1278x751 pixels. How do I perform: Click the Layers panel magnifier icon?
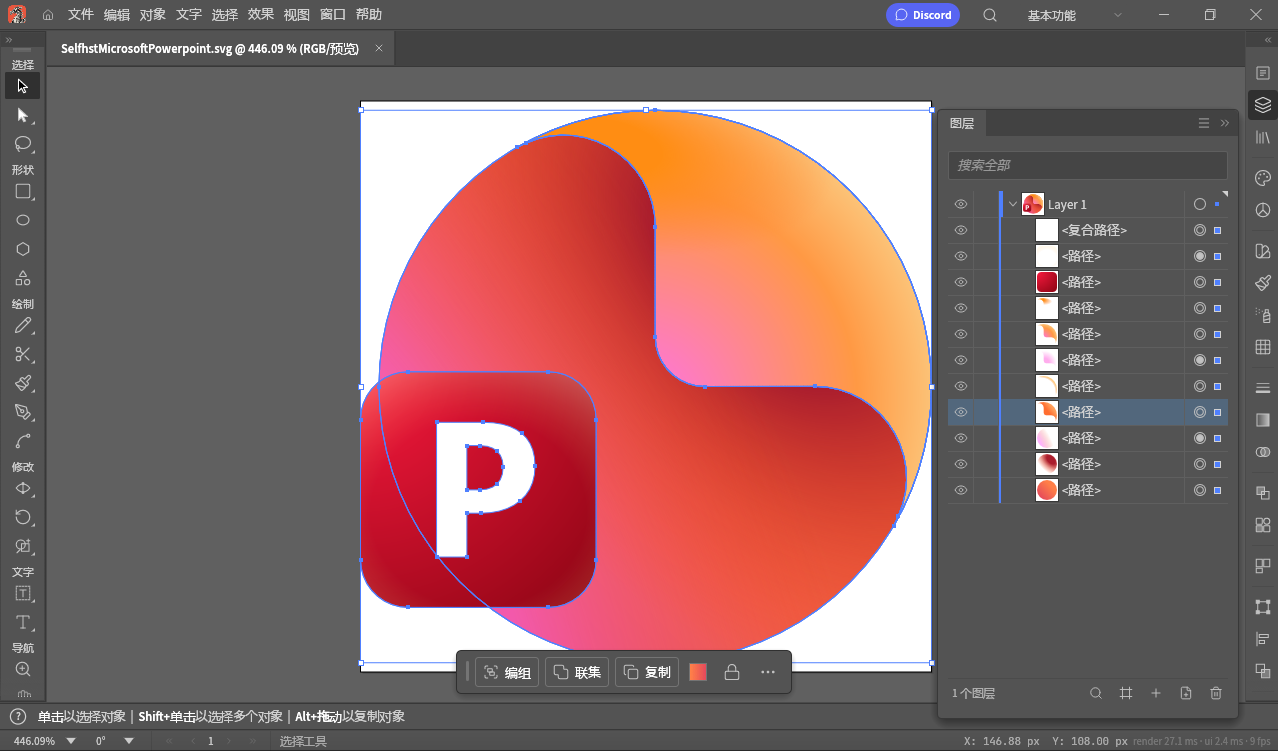1096,693
